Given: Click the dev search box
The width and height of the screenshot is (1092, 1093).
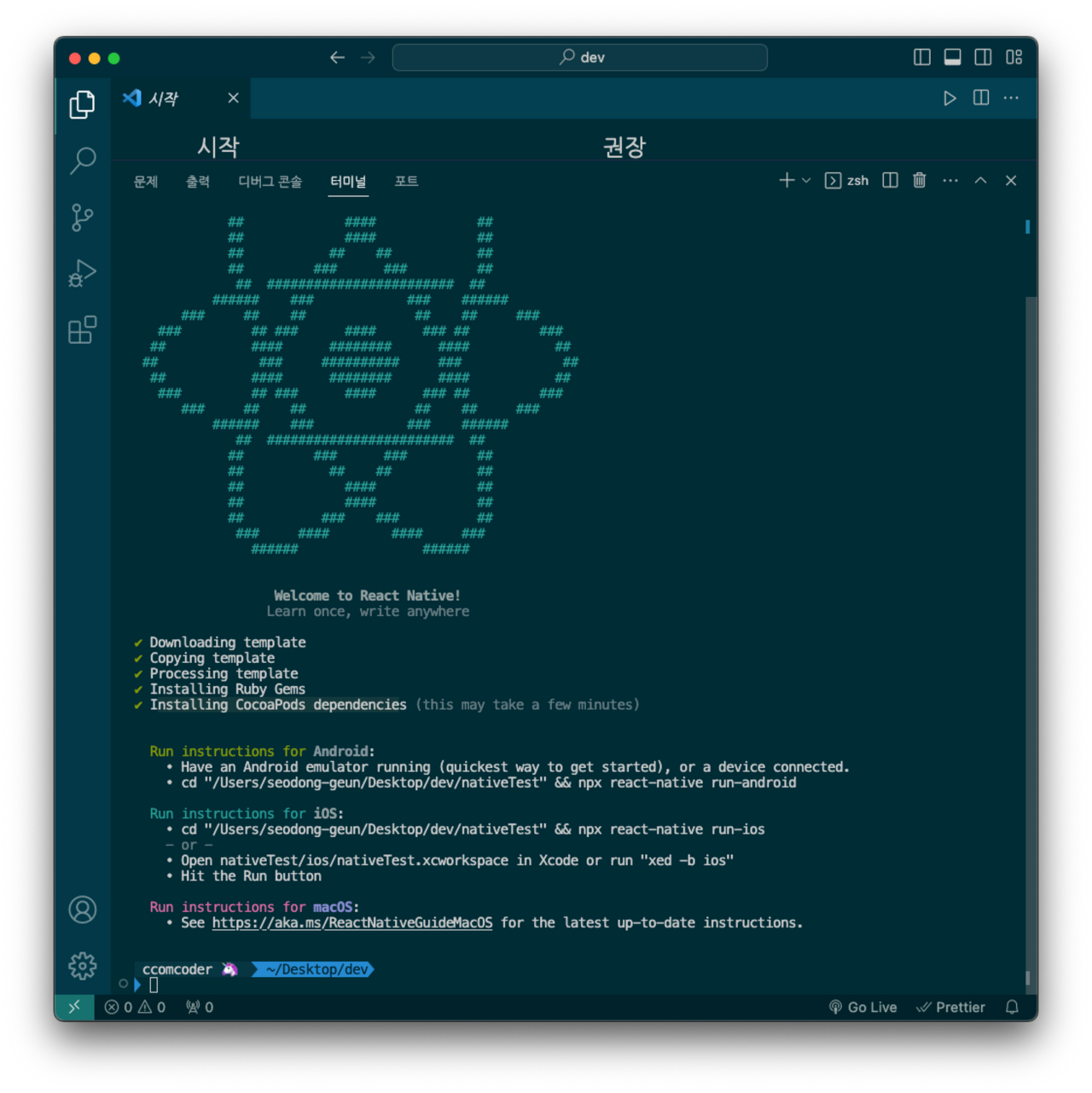Looking at the screenshot, I should tap(579, 57).
